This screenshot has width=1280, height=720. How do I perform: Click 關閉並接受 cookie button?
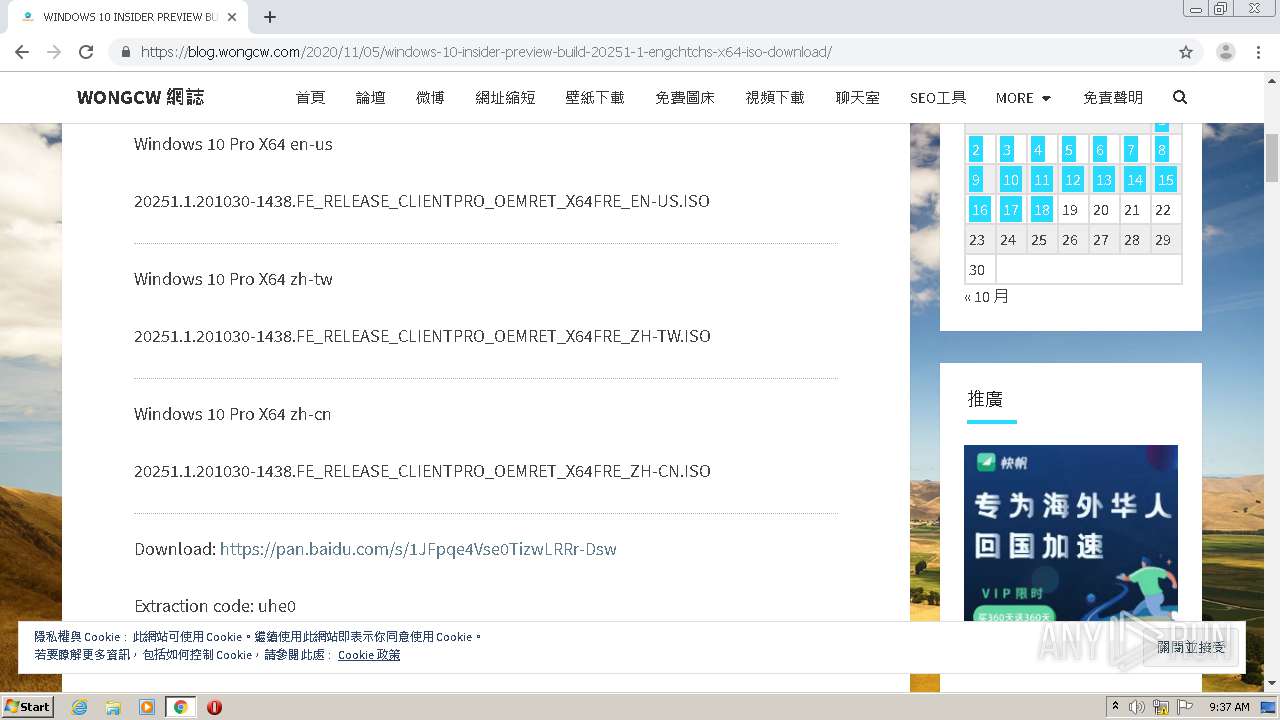click(x=1191, y=647)
